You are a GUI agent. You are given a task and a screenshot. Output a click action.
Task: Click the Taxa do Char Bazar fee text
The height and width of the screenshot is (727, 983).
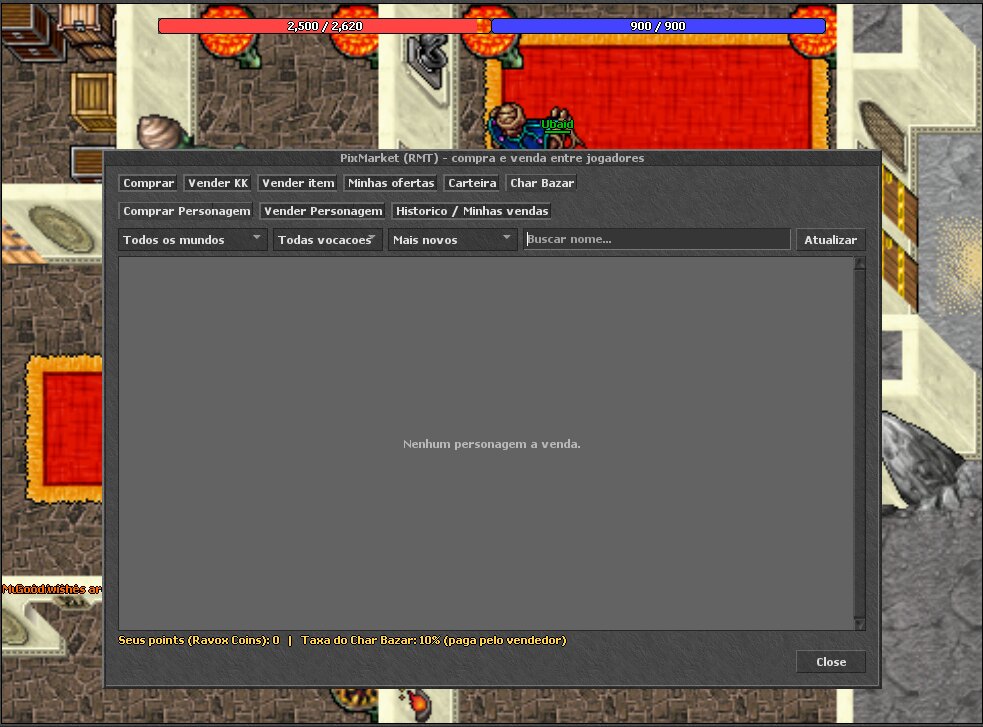pyautogui.click(x=434, y=640)
